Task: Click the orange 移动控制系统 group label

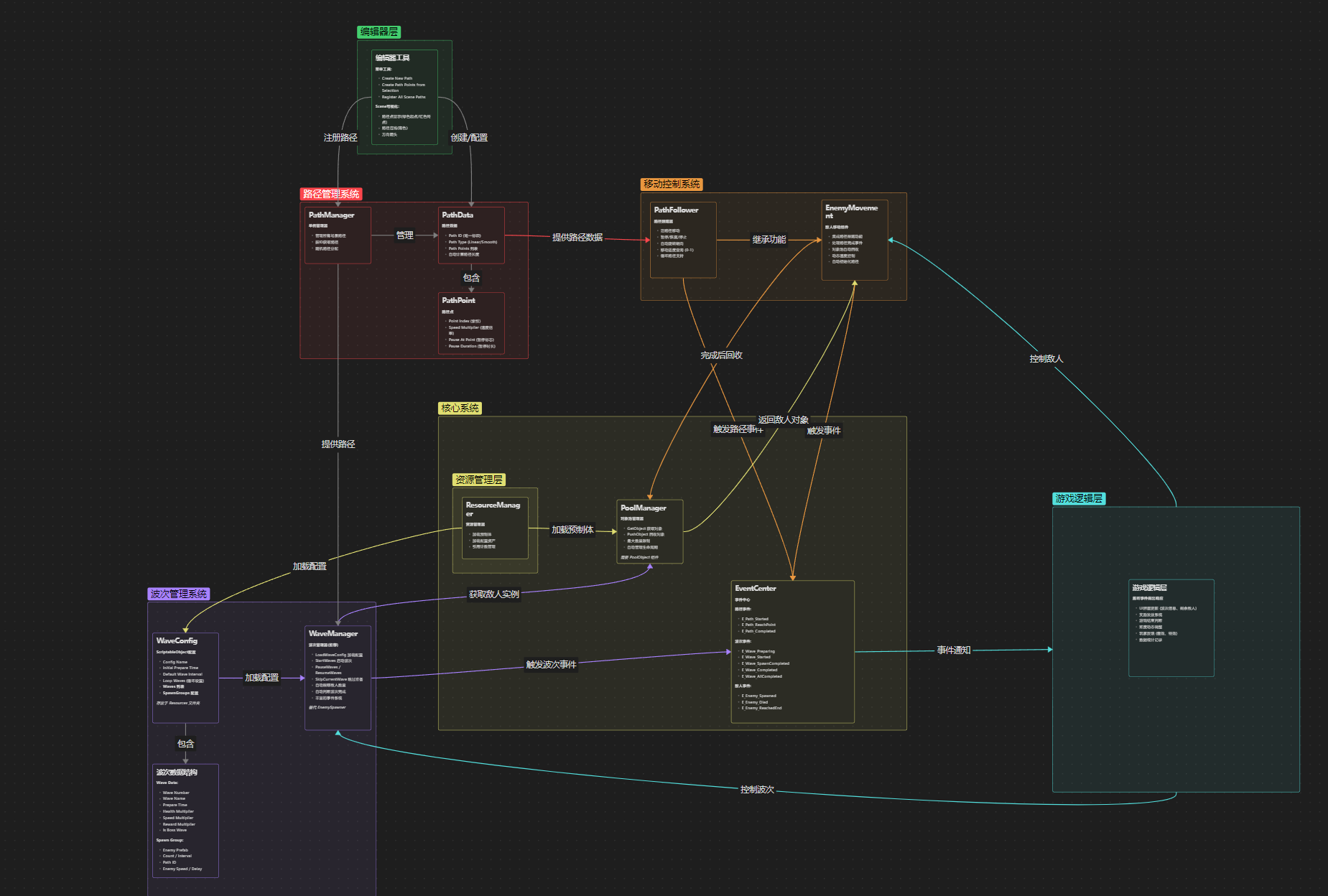Action: coord(672,185)
